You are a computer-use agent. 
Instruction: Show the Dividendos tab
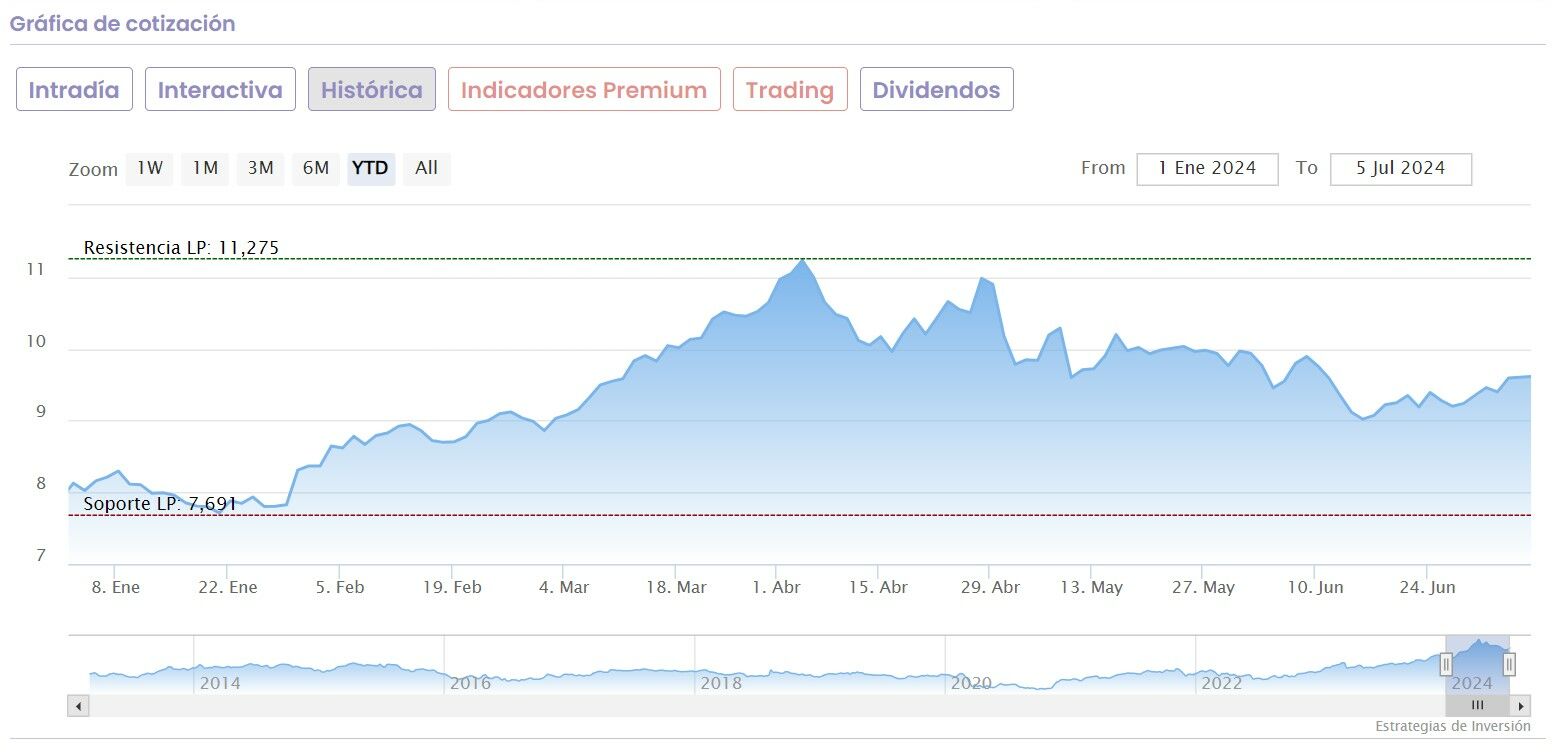tap(936, 90)
